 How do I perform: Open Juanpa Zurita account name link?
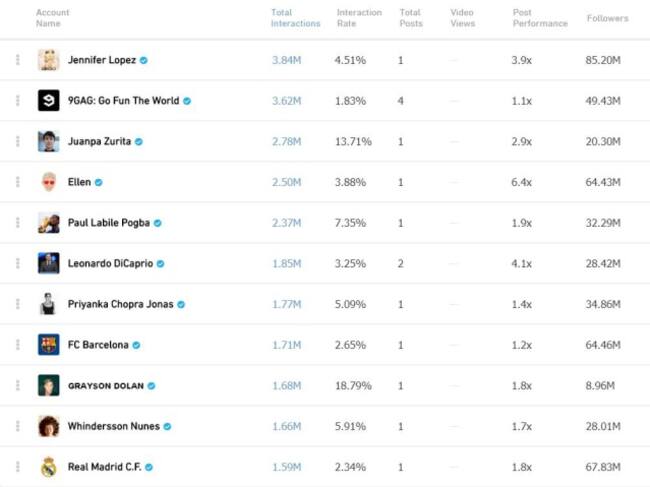[x=99, y=142]
